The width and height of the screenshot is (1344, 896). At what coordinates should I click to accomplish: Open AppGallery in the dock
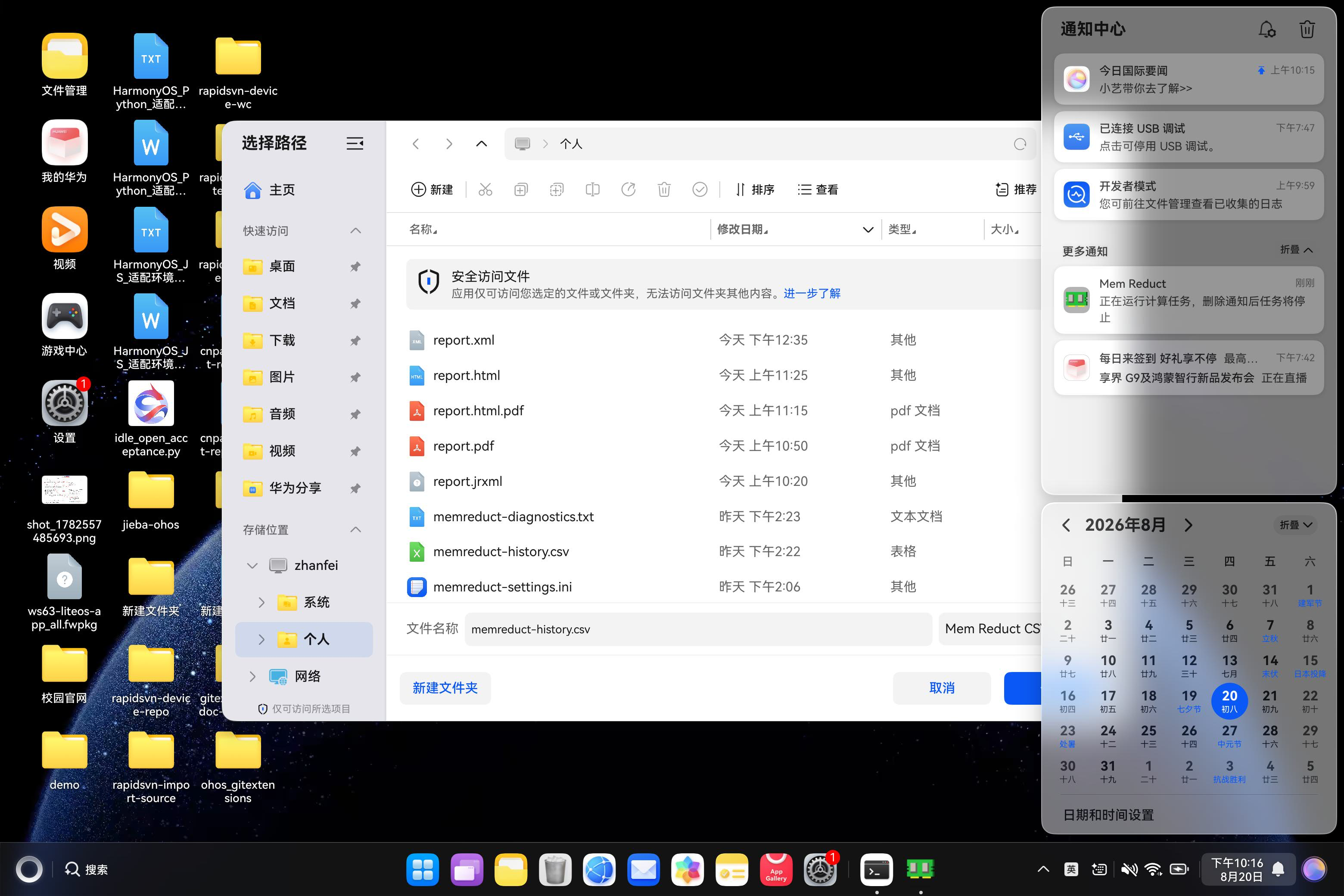tap(776, 870)
